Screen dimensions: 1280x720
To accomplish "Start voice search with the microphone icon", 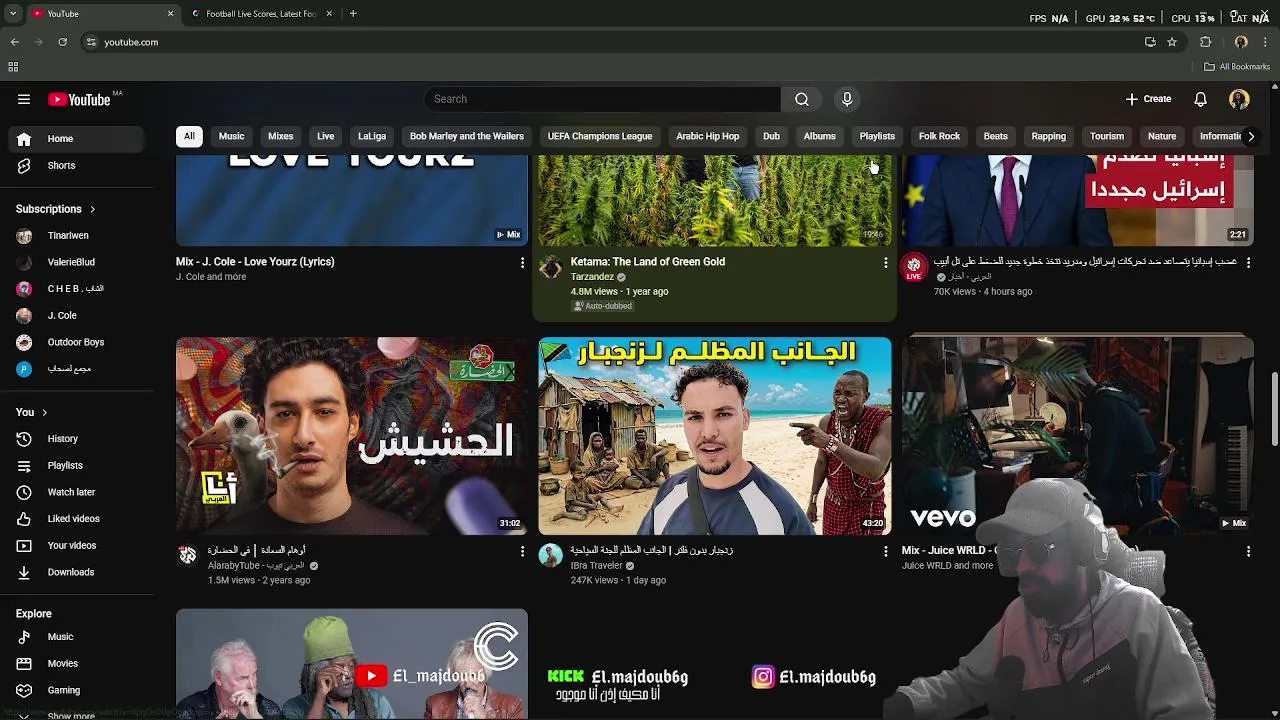I will tap(847, 99).
